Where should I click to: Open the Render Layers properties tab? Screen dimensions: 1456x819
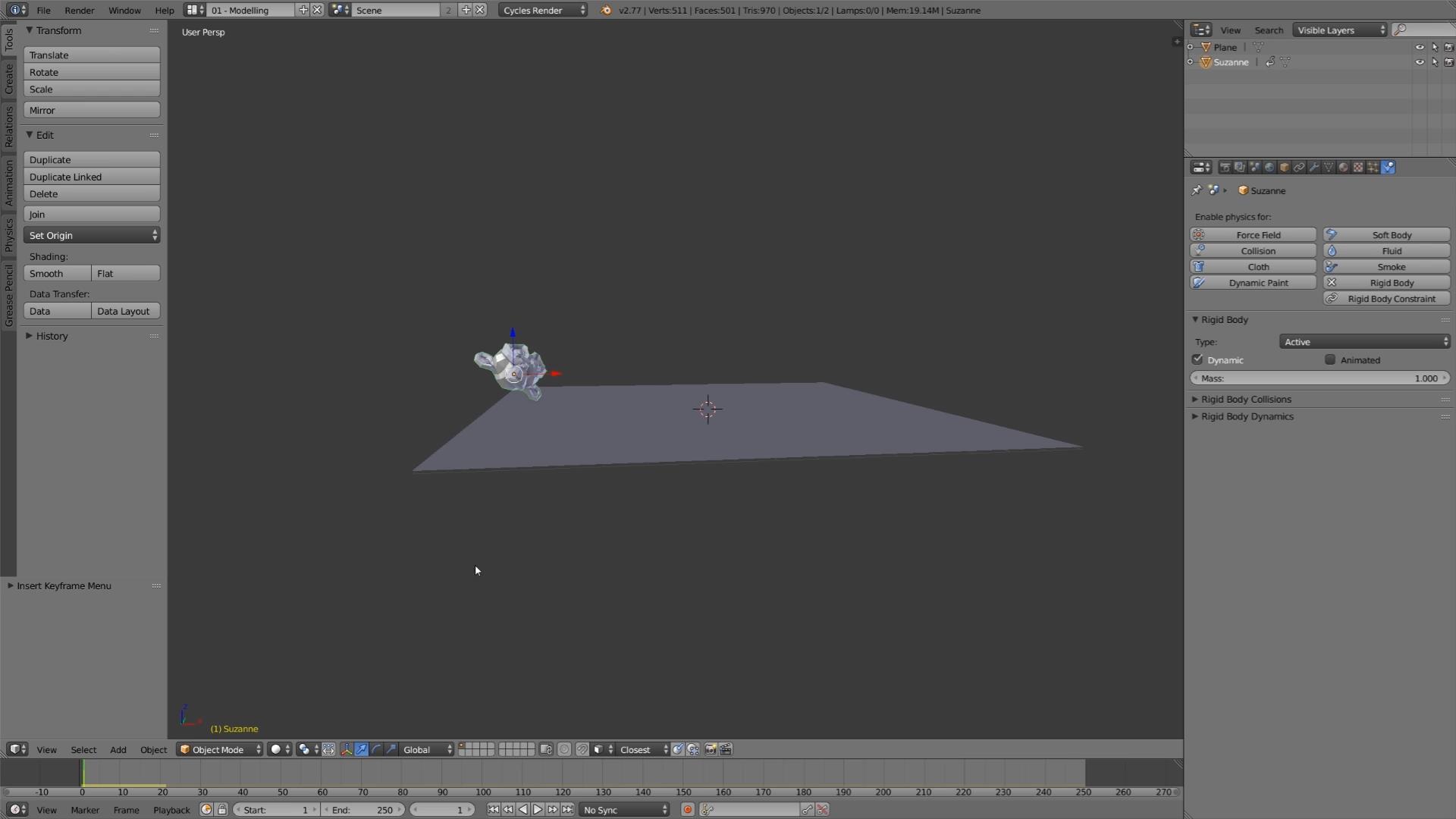pos(1240,168)
